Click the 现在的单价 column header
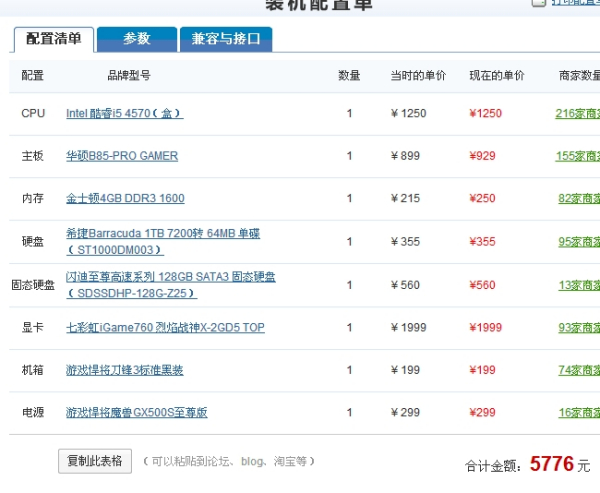Screen dimensions: 600x493 497,75
